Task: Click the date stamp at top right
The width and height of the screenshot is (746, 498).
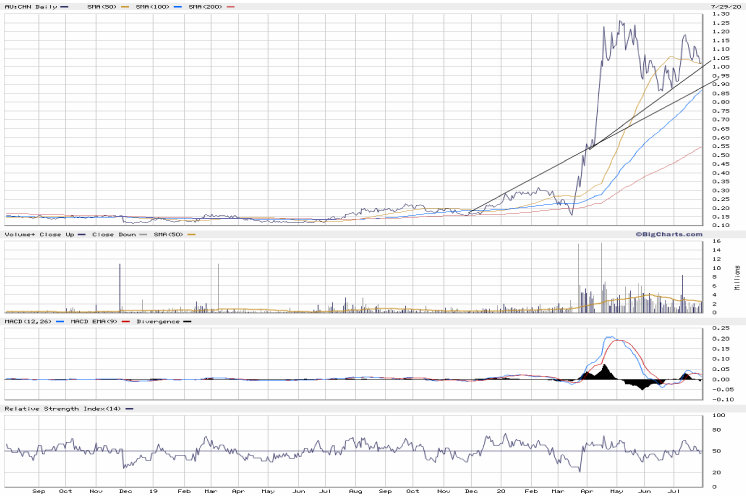Action: pos(723,6)
